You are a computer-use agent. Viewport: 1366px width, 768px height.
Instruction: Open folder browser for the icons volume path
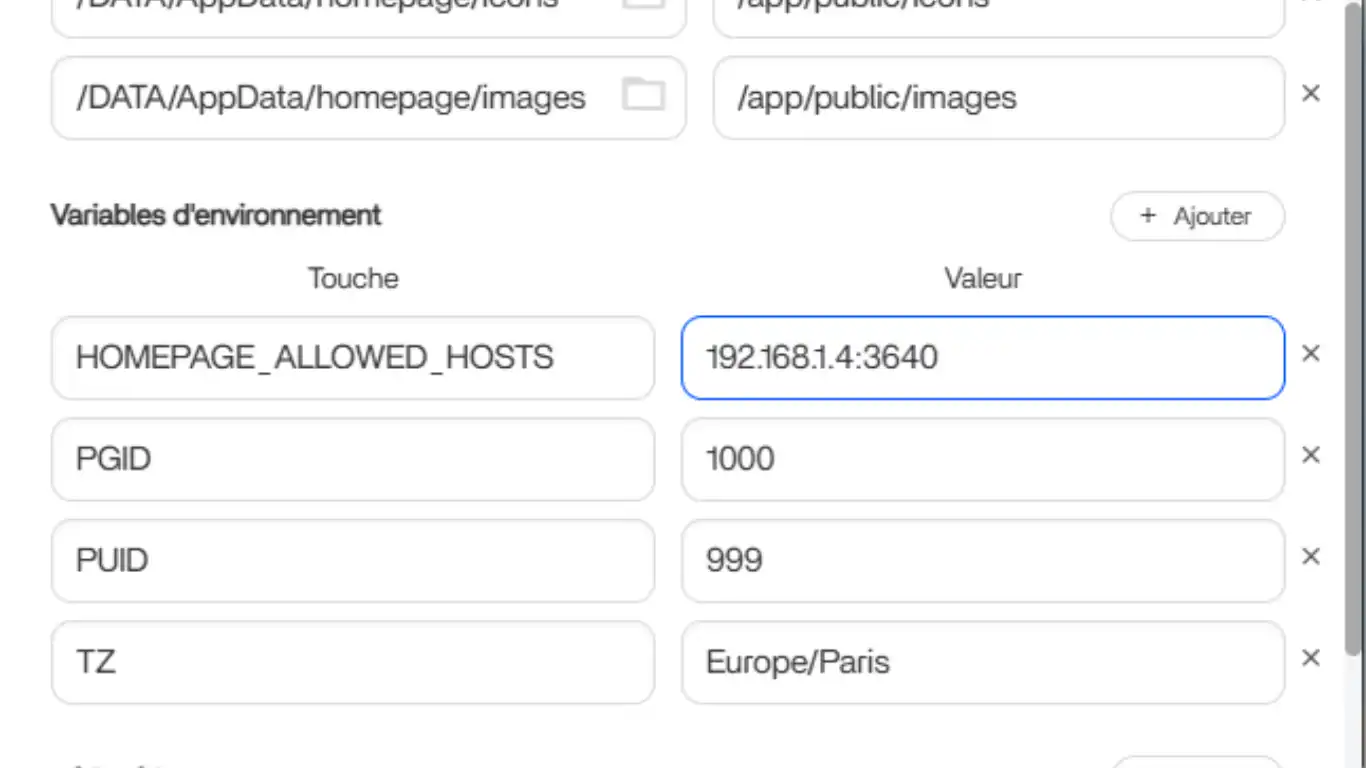pos(646,5)
